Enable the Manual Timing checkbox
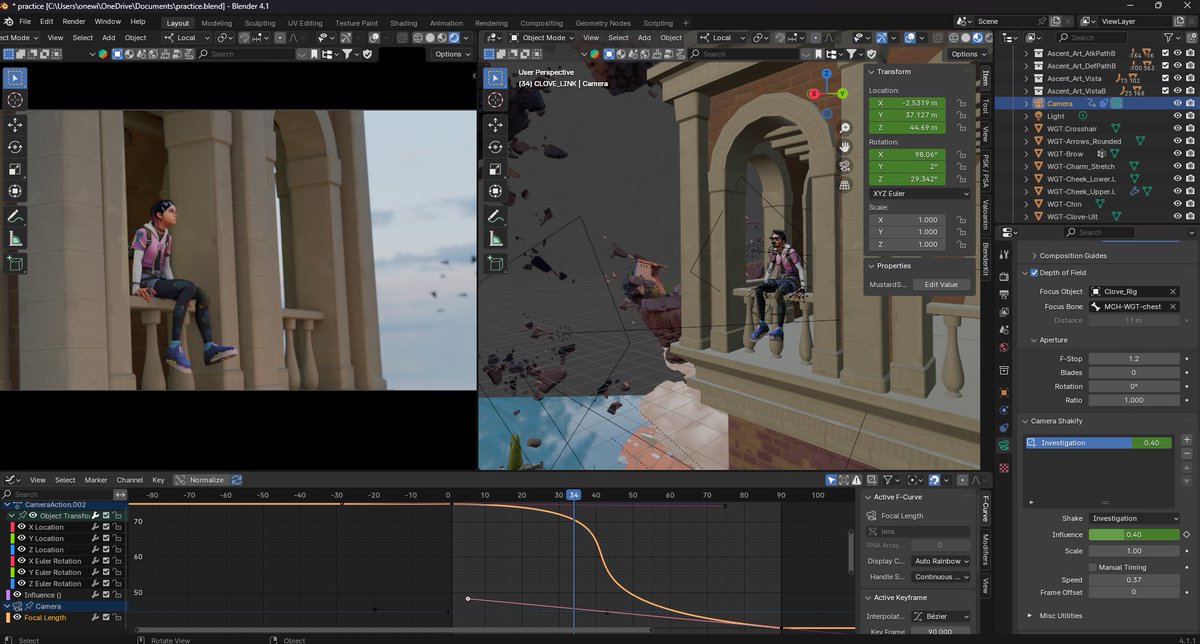This screenshot has width=1200, height=644. [x=1093, y=567]
